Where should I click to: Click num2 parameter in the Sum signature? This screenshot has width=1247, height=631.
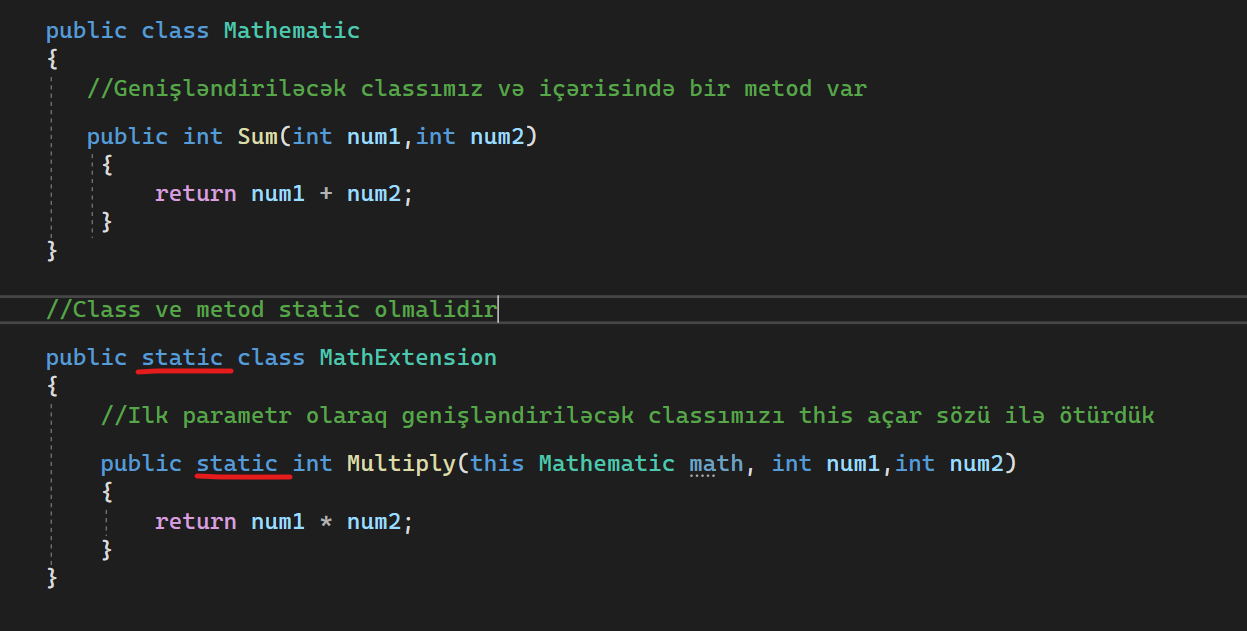pyautogui.click(x=497, y=136)
